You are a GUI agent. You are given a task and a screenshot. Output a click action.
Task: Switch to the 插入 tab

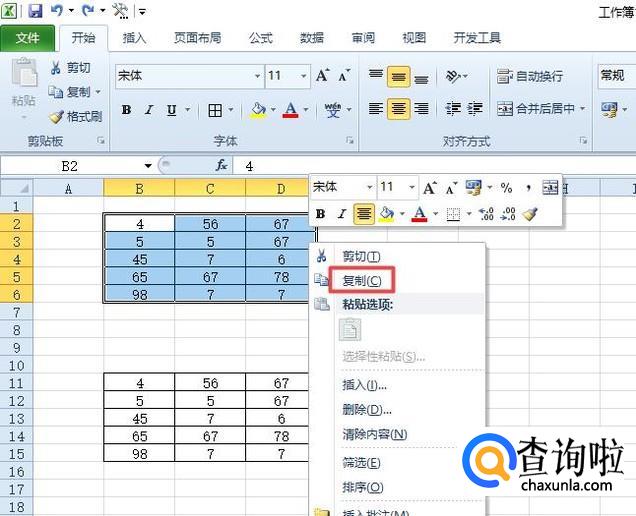[x=134, y=38]
